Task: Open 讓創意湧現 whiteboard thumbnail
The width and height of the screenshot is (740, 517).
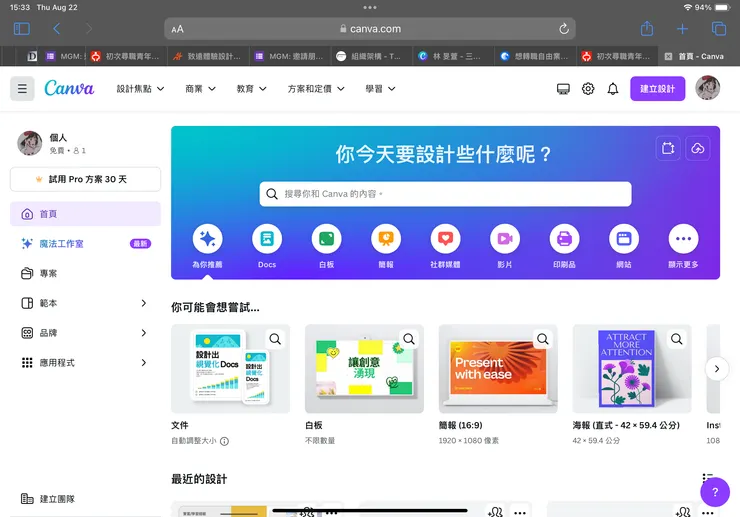Action: coord(364,369)
